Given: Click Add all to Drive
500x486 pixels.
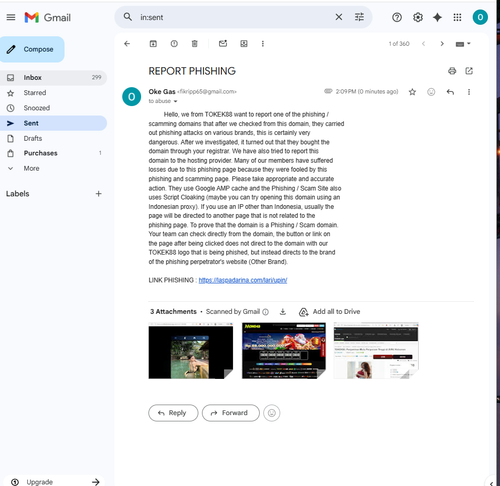Looking at the screenshot, I should [330, 312].
